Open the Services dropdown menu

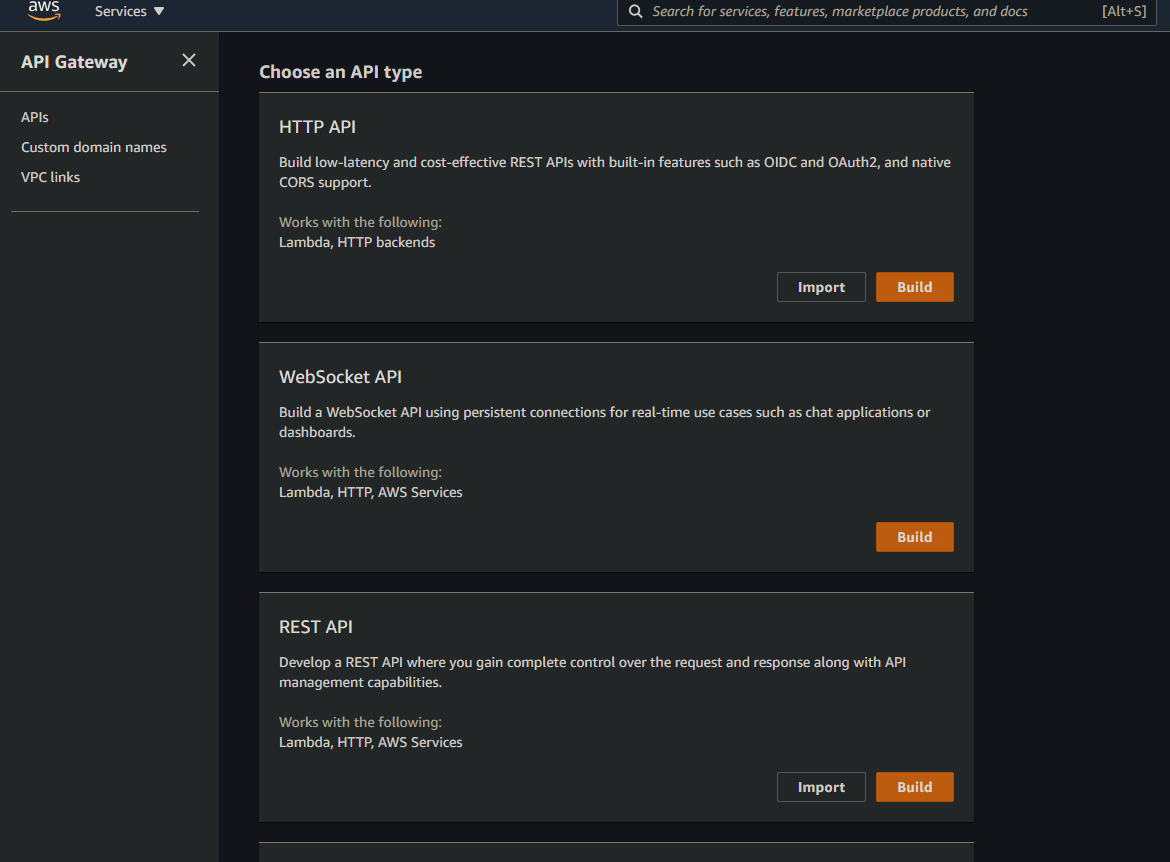click(x=128, y=11)
